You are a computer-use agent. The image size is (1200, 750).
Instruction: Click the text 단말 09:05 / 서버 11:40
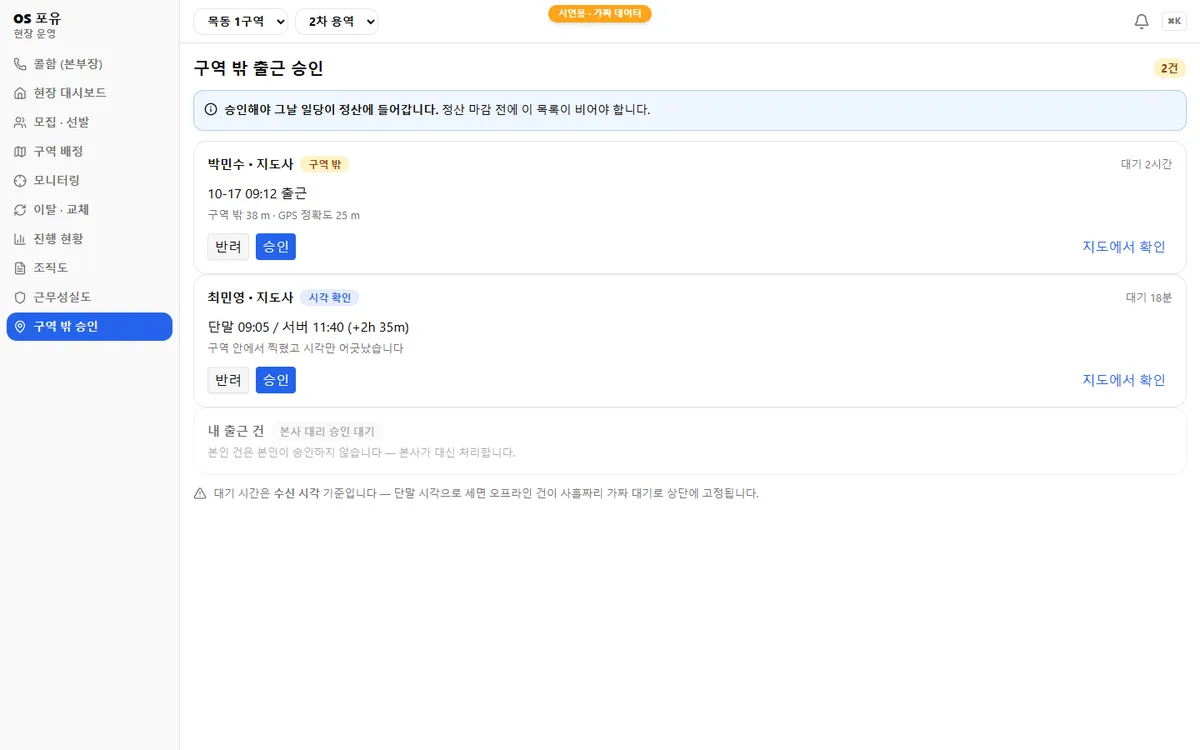click(276, 327)
